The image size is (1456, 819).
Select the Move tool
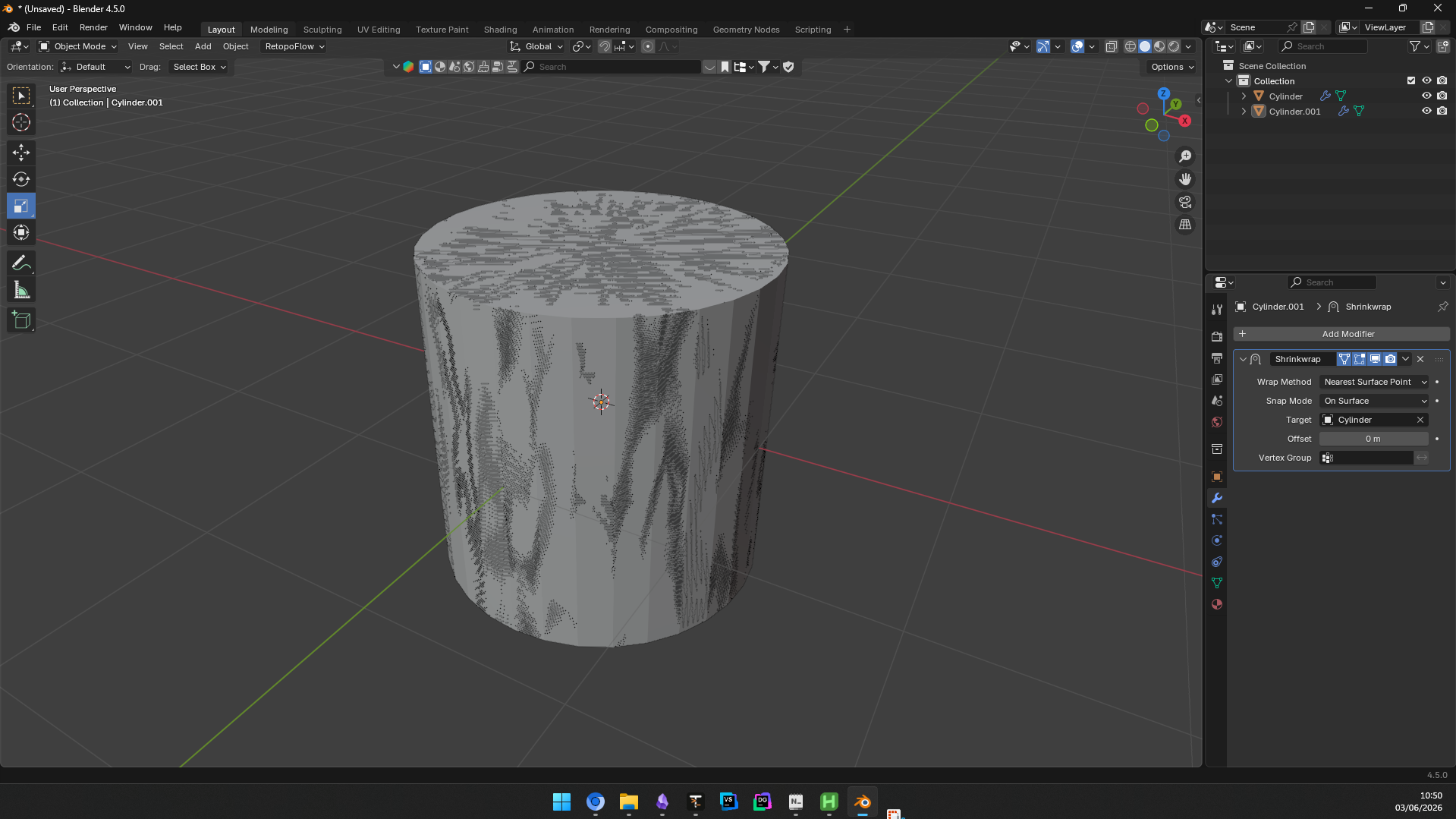pos(21,153)
